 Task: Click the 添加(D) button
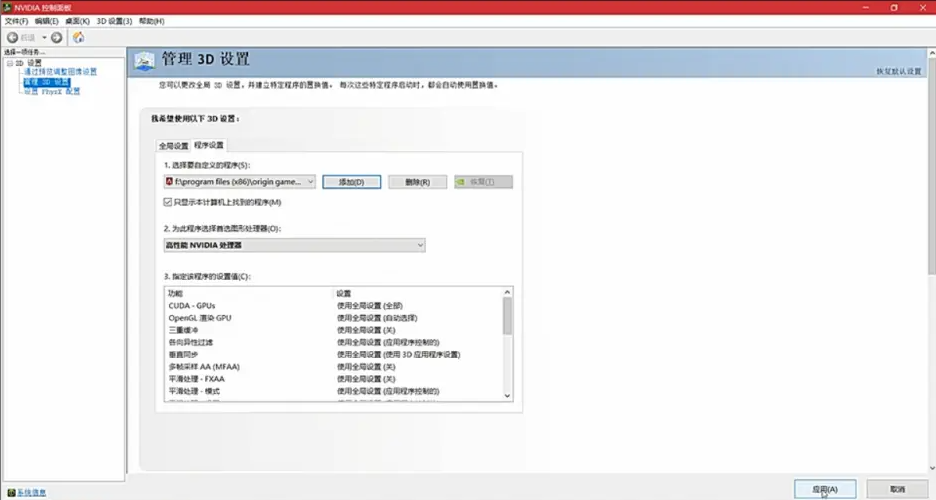(x=352, y=182)
